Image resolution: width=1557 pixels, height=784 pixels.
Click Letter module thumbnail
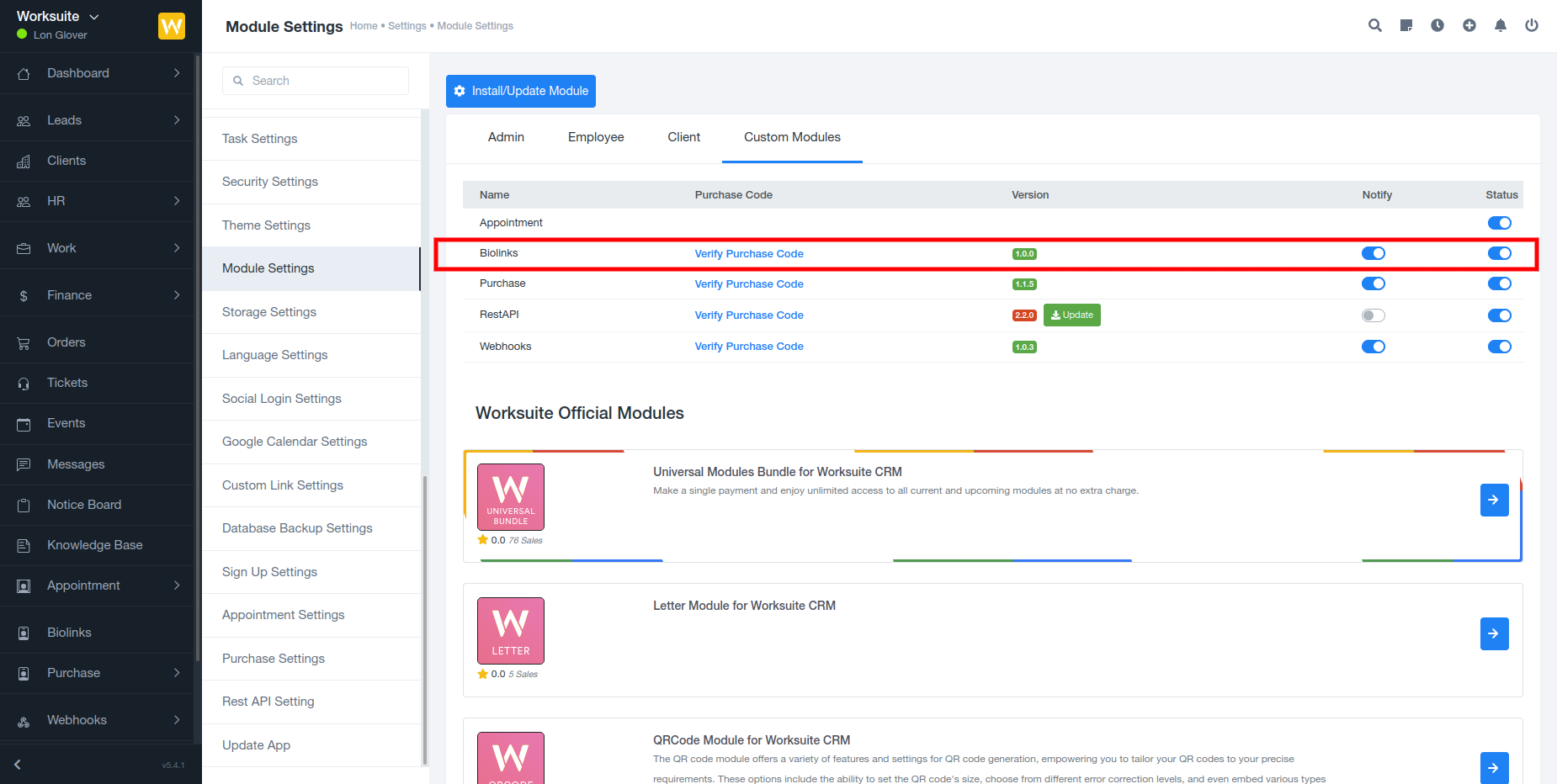511,631
